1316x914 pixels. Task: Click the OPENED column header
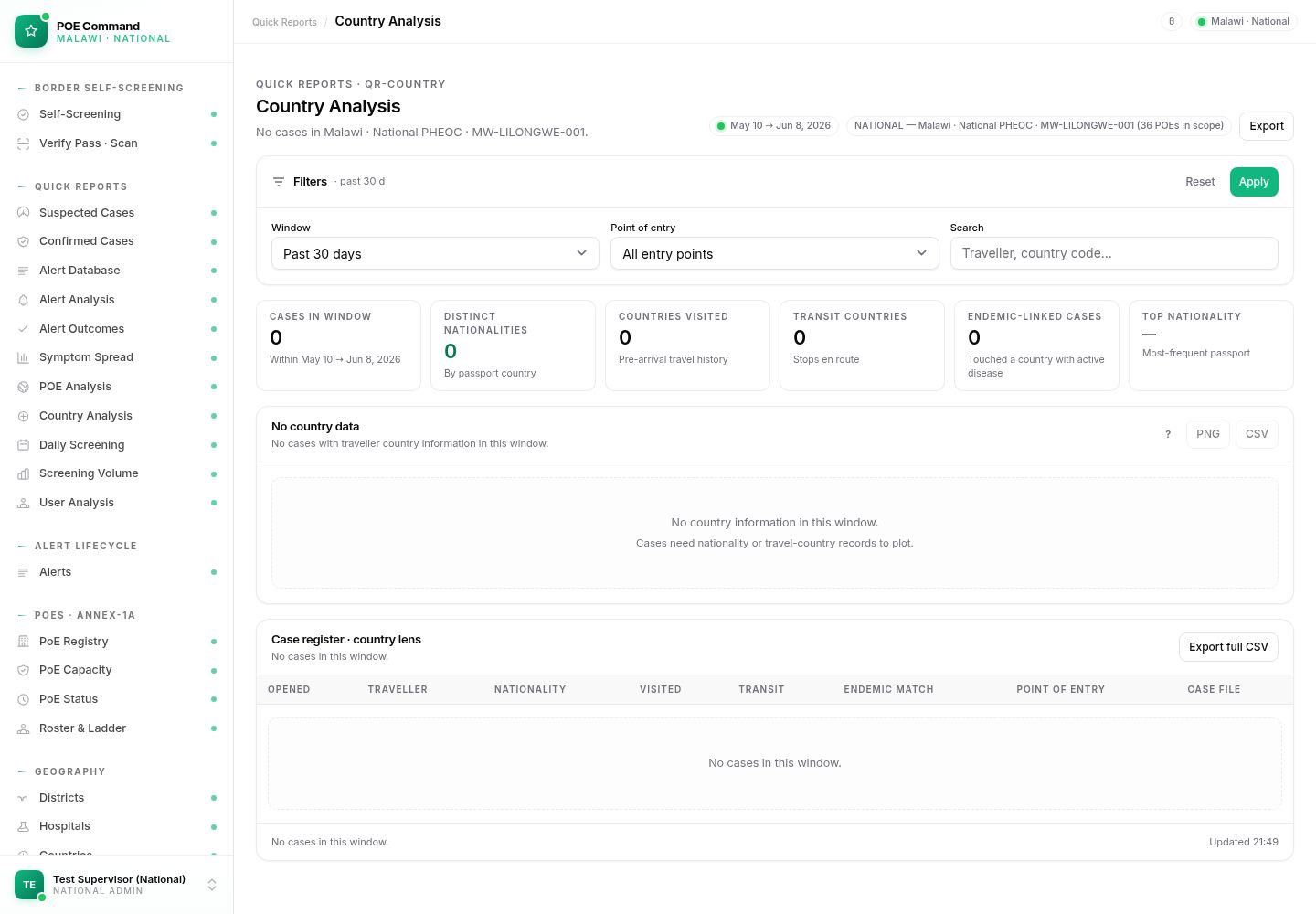[x=289, y=690]
